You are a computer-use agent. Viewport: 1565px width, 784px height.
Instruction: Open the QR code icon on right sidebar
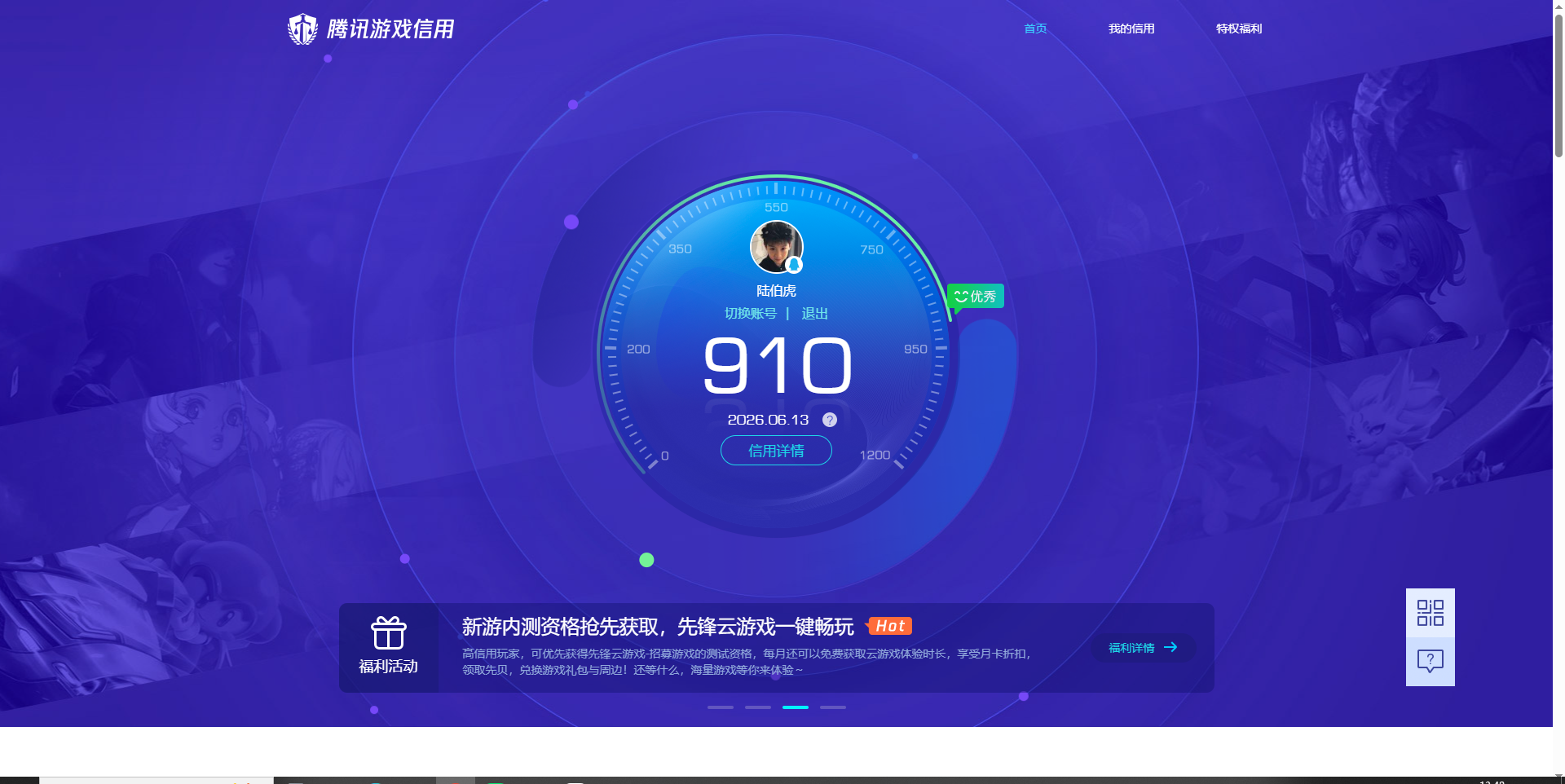click(1431, 613)
